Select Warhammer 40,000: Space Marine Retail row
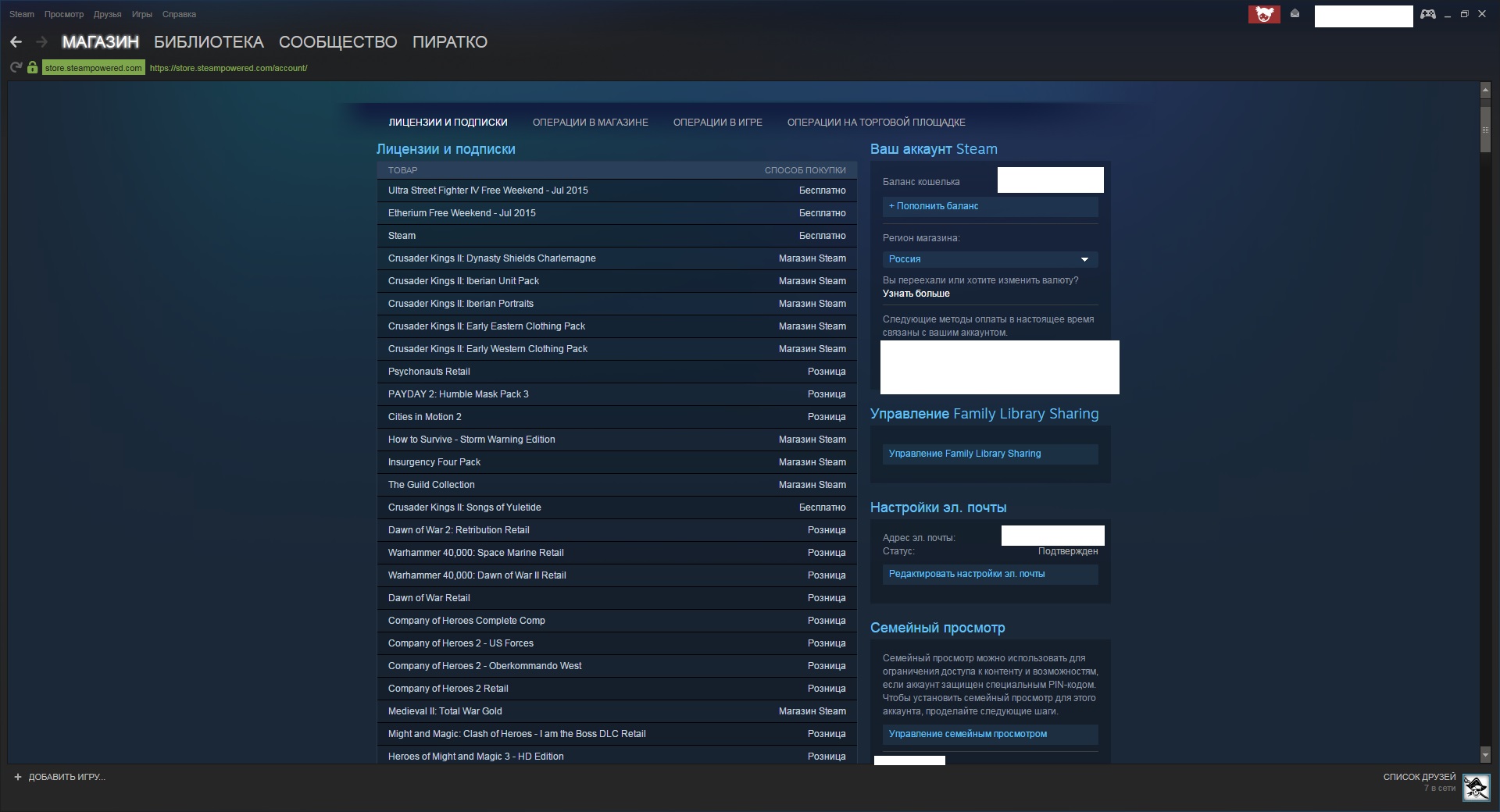The image size is (1500, 812). point(617,553)
